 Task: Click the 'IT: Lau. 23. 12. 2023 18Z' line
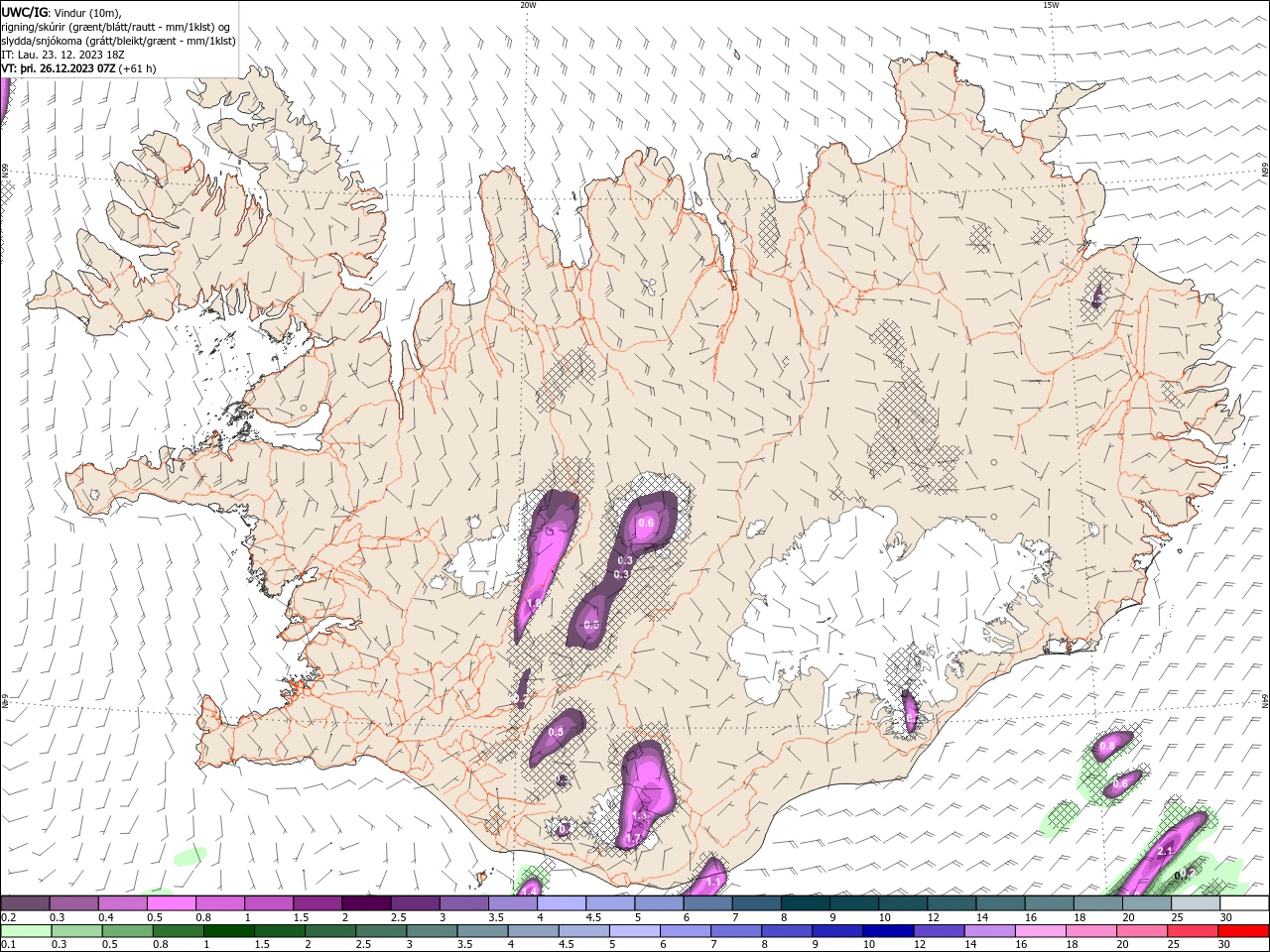tap(63, 55)
